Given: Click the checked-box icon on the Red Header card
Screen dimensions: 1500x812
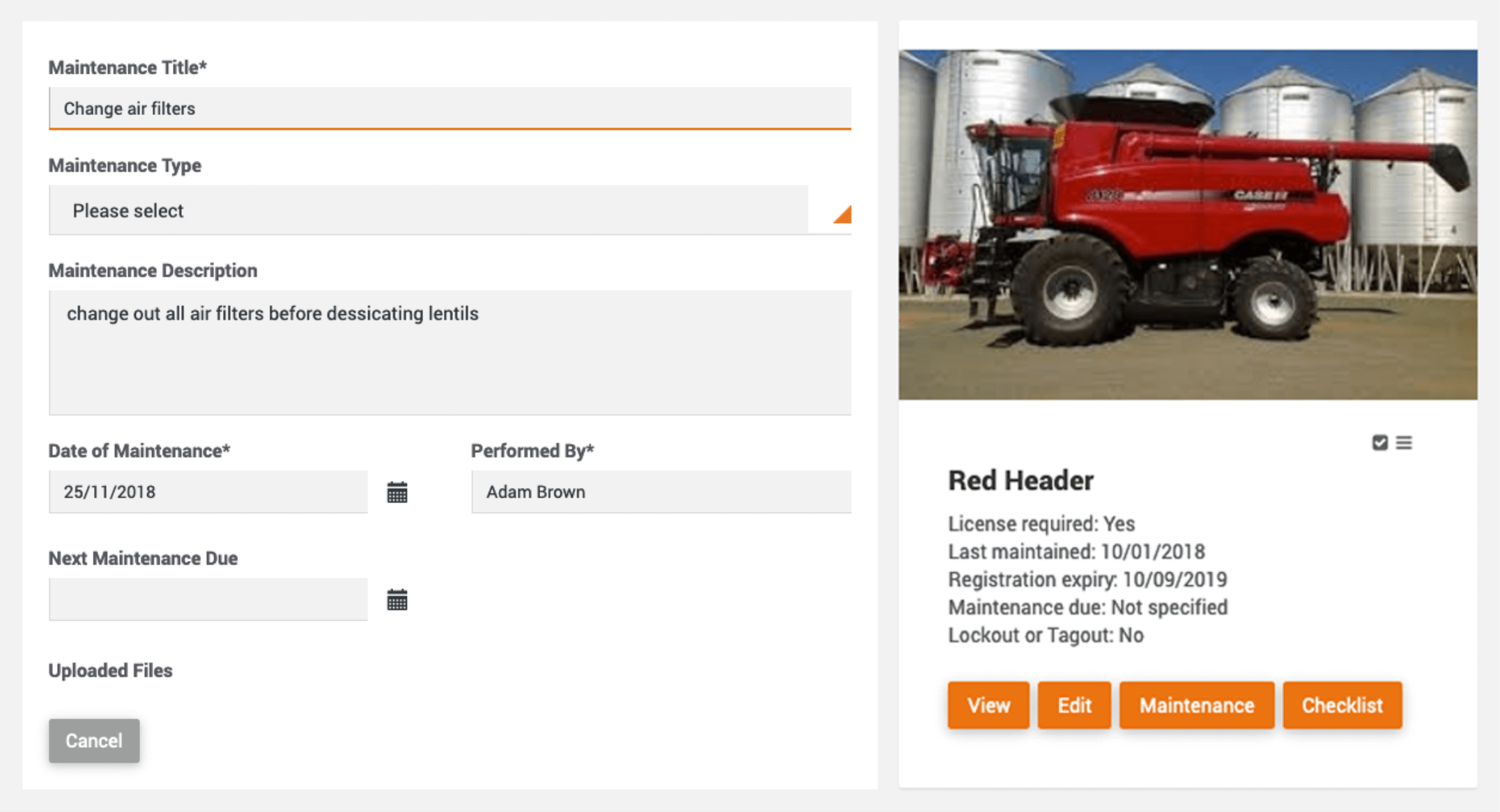Looking at the screenshot, I should coord(1379,443).
